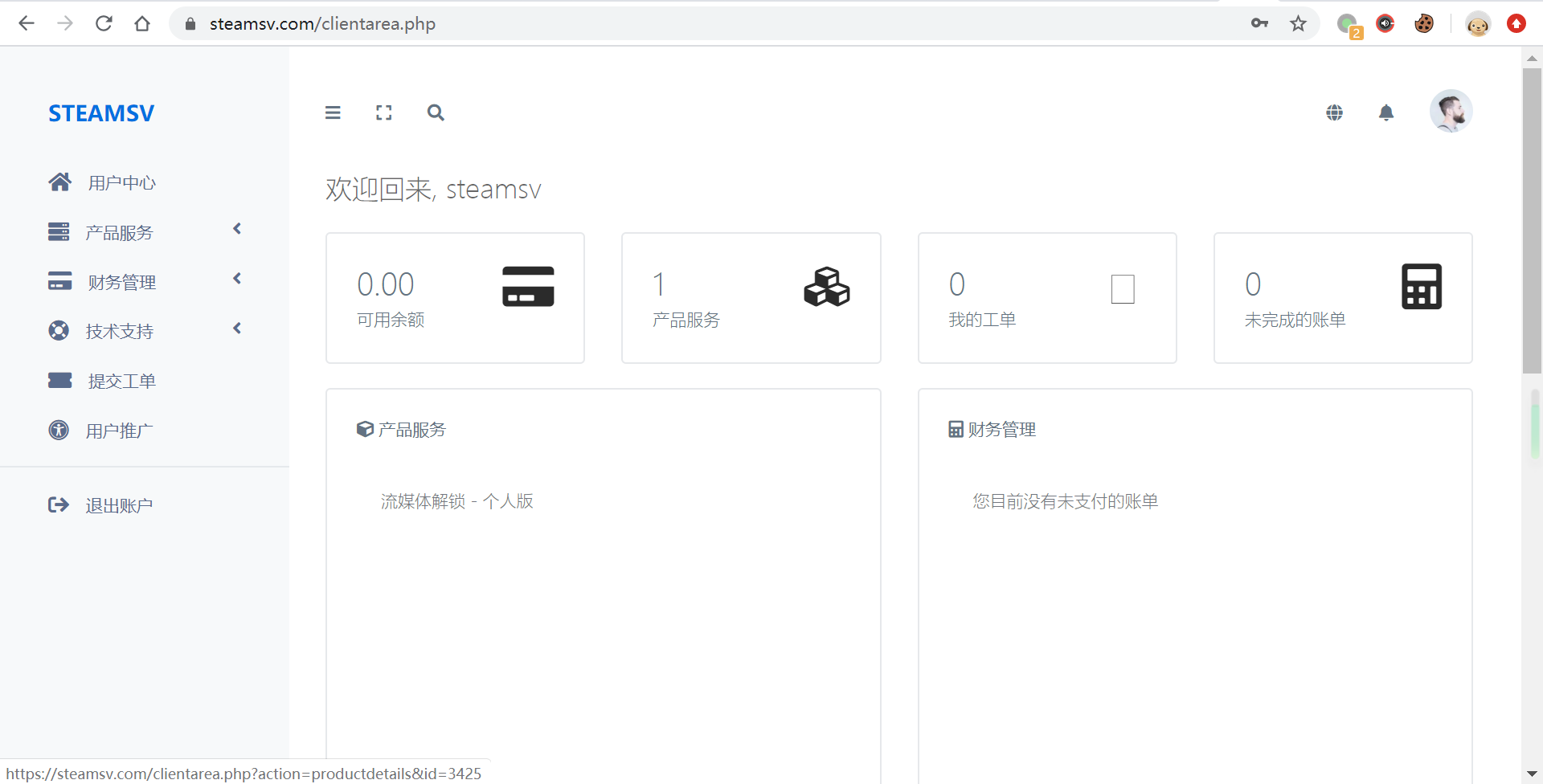This screenshot has height=784, width=1543.
Task: Open the notifications bell
Action: pyautogui.click(x=1386, y=112)
